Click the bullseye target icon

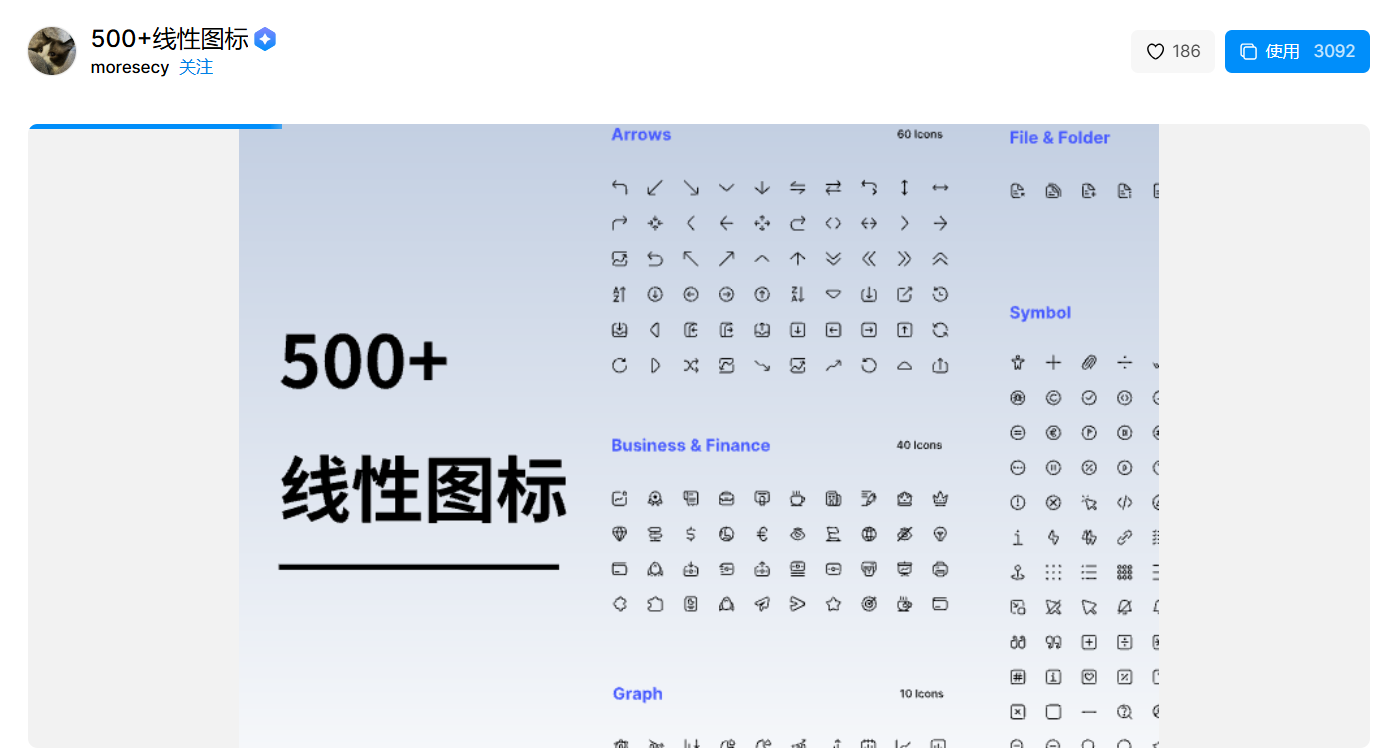click(869, 604)
